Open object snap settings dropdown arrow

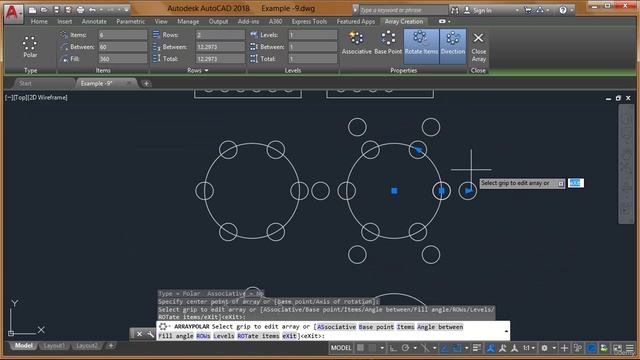point(467,348)
